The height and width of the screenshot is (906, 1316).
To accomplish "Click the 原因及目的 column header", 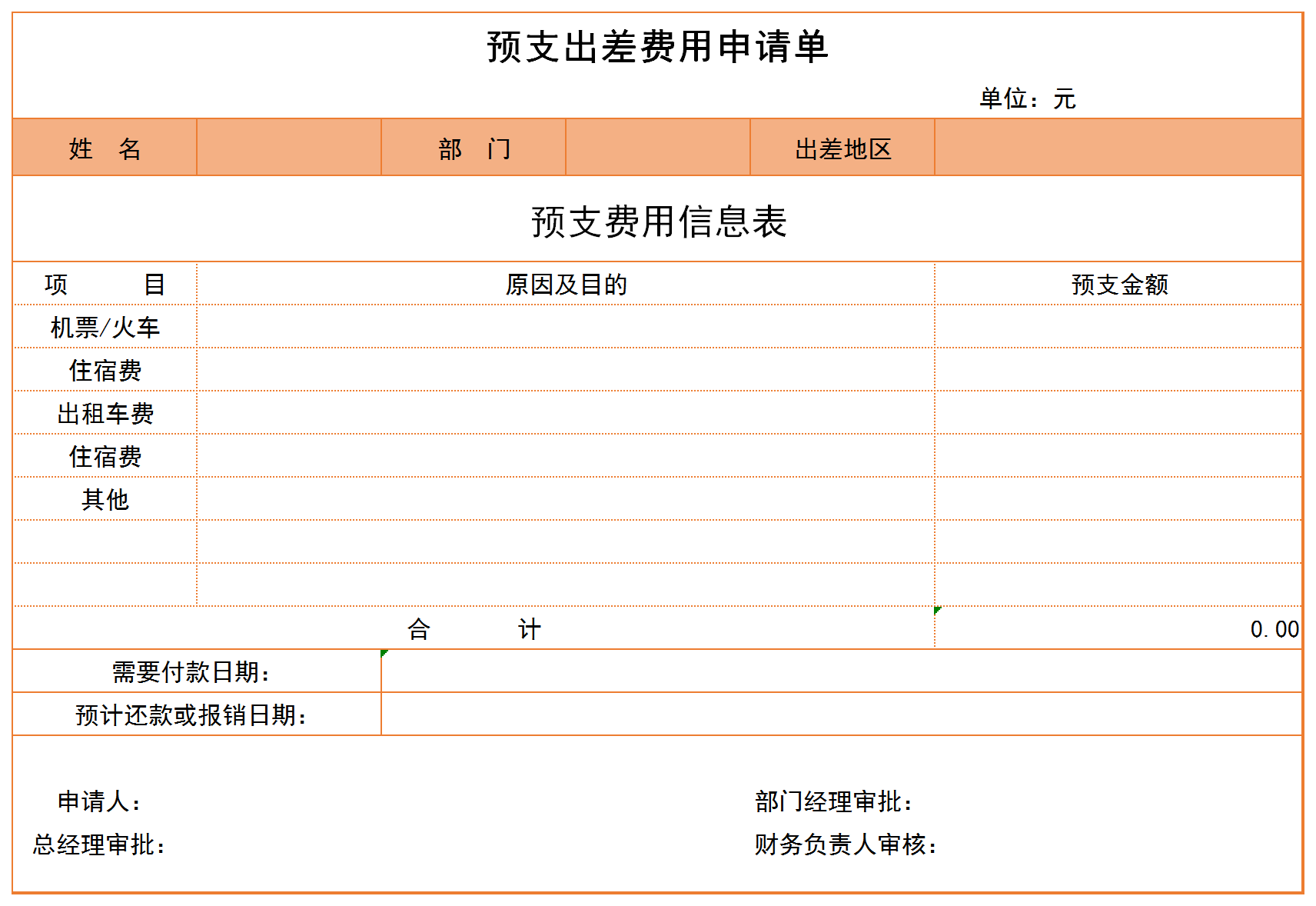I will pyautogui.click(x=566, y=285).
